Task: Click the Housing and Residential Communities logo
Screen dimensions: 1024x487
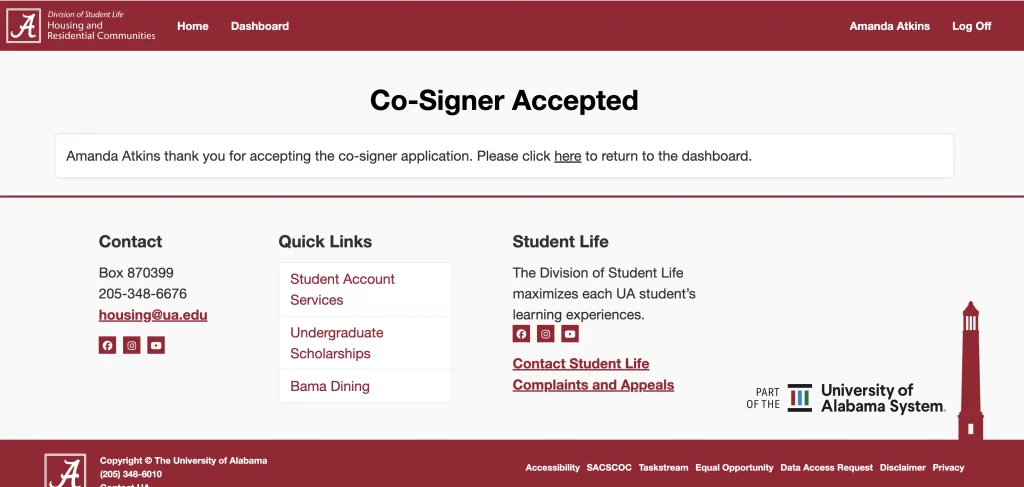Action: pyautogui.click(x=82, y=26)
